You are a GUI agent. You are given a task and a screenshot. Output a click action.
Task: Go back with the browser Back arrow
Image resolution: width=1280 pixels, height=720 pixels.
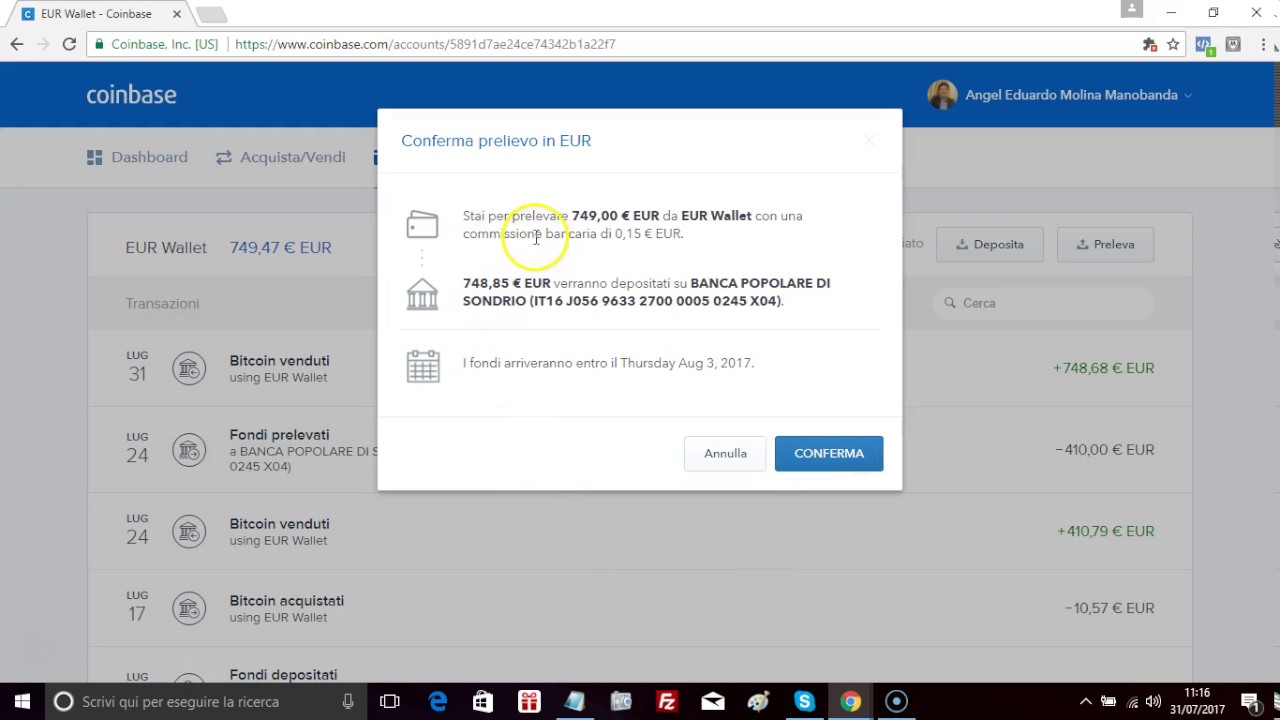coord(17,44)
